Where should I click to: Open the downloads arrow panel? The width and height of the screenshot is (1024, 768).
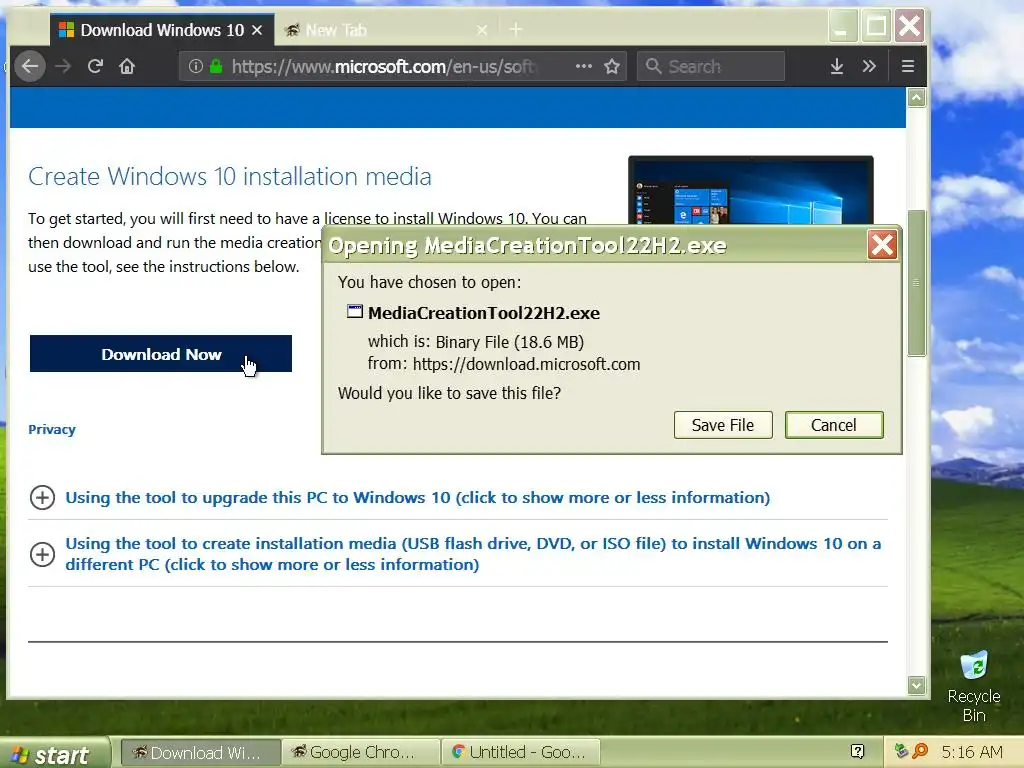(837, 66)
